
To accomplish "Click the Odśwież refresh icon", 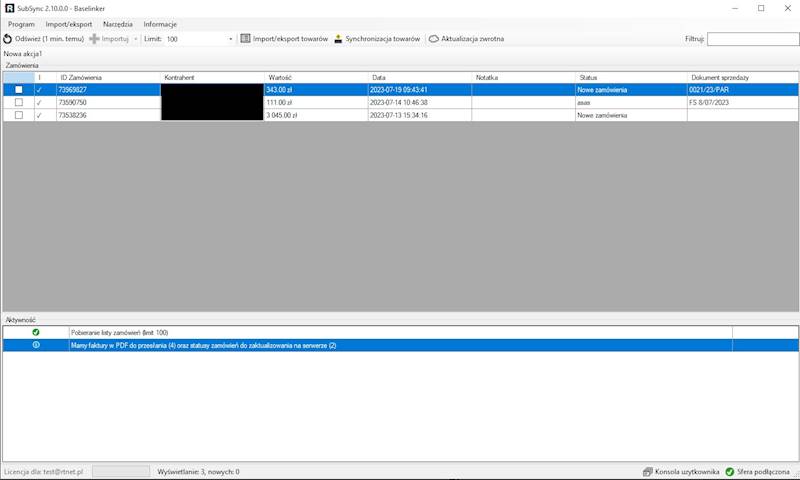I will [8, 39].
